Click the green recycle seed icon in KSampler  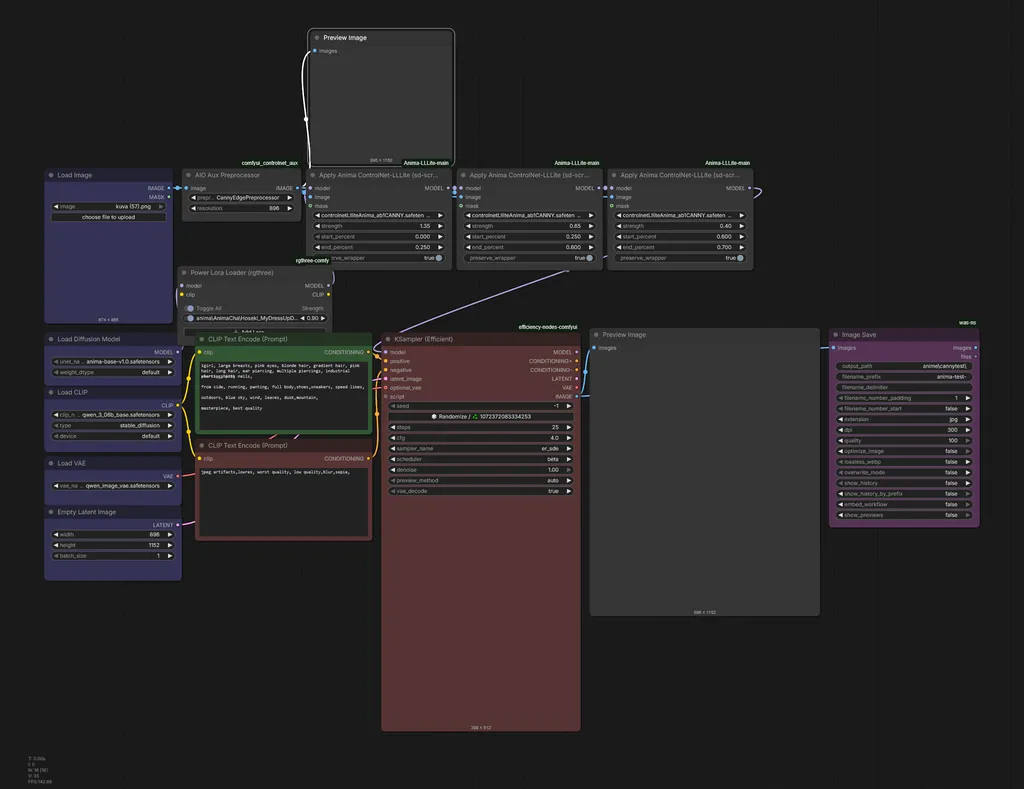point(475,417)
